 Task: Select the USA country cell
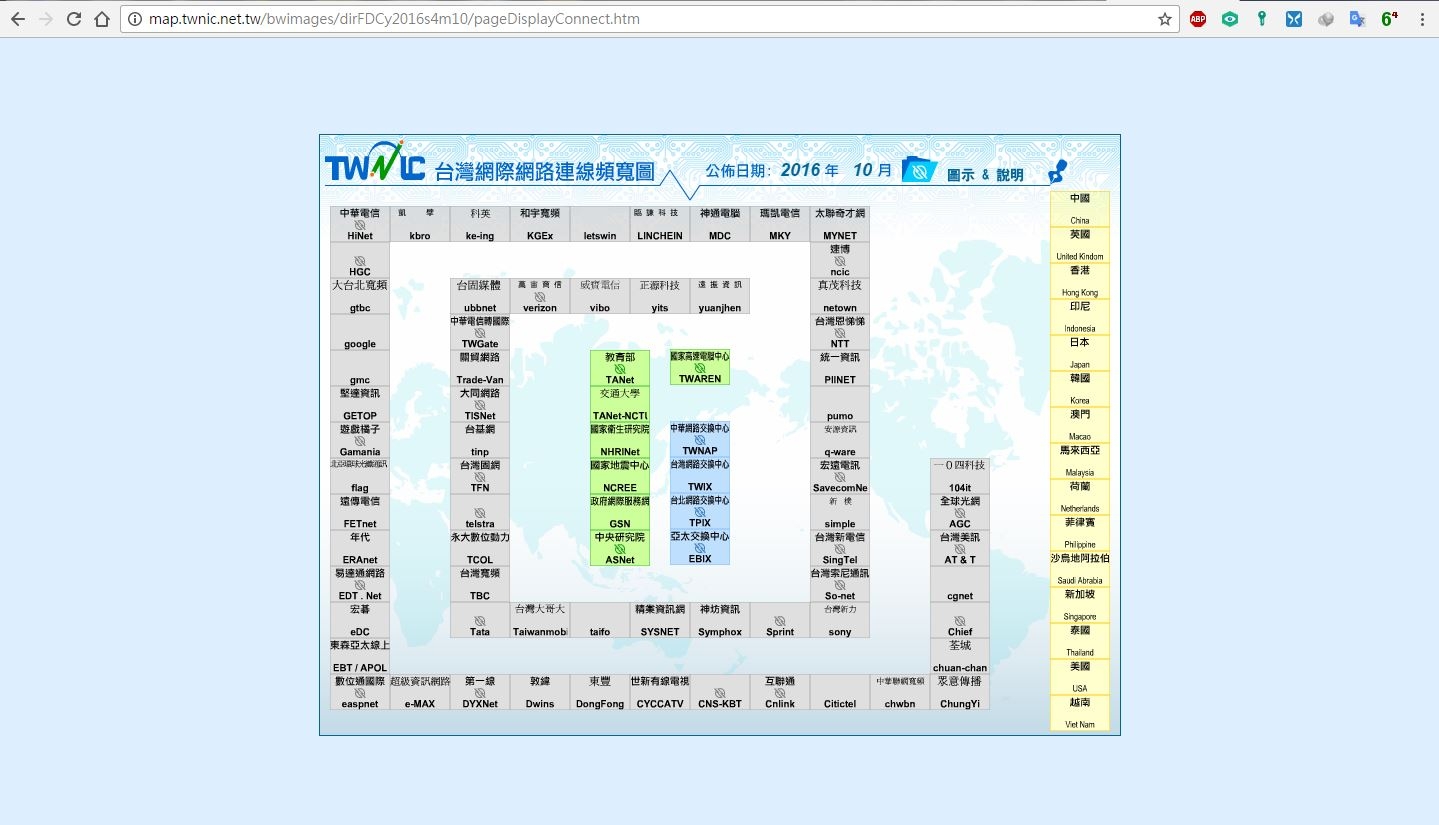(x=1080, y=677)
